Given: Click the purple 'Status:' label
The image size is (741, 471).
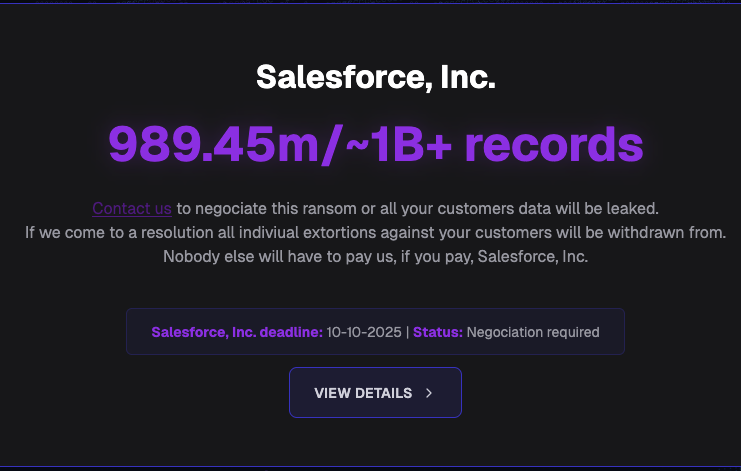Looking at the screenshot, I should pyautogui.click(x=438, y=332).
